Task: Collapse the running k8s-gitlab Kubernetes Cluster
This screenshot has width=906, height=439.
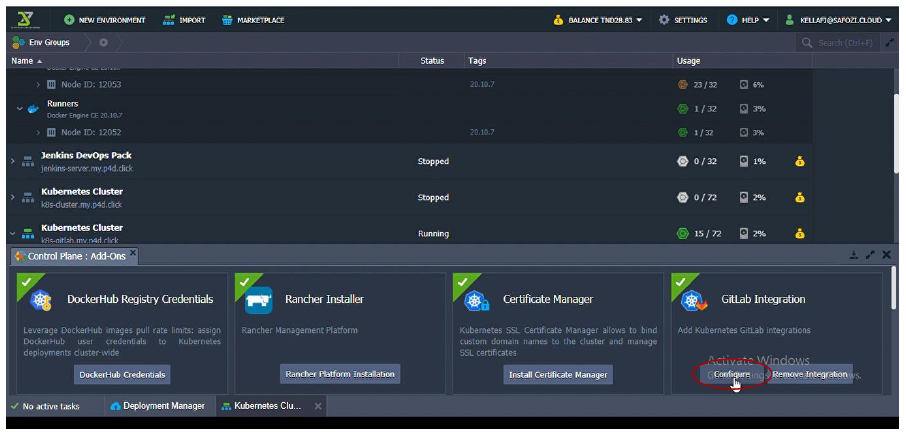Action: [x=13, y=233]
